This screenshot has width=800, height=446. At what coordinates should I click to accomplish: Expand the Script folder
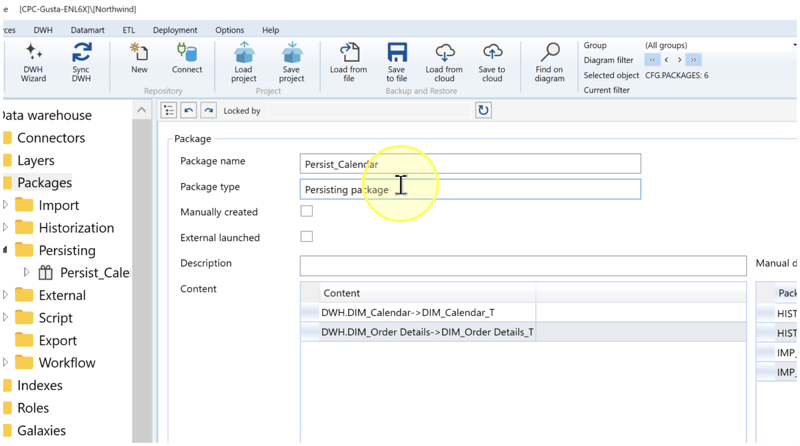[6, 317]
